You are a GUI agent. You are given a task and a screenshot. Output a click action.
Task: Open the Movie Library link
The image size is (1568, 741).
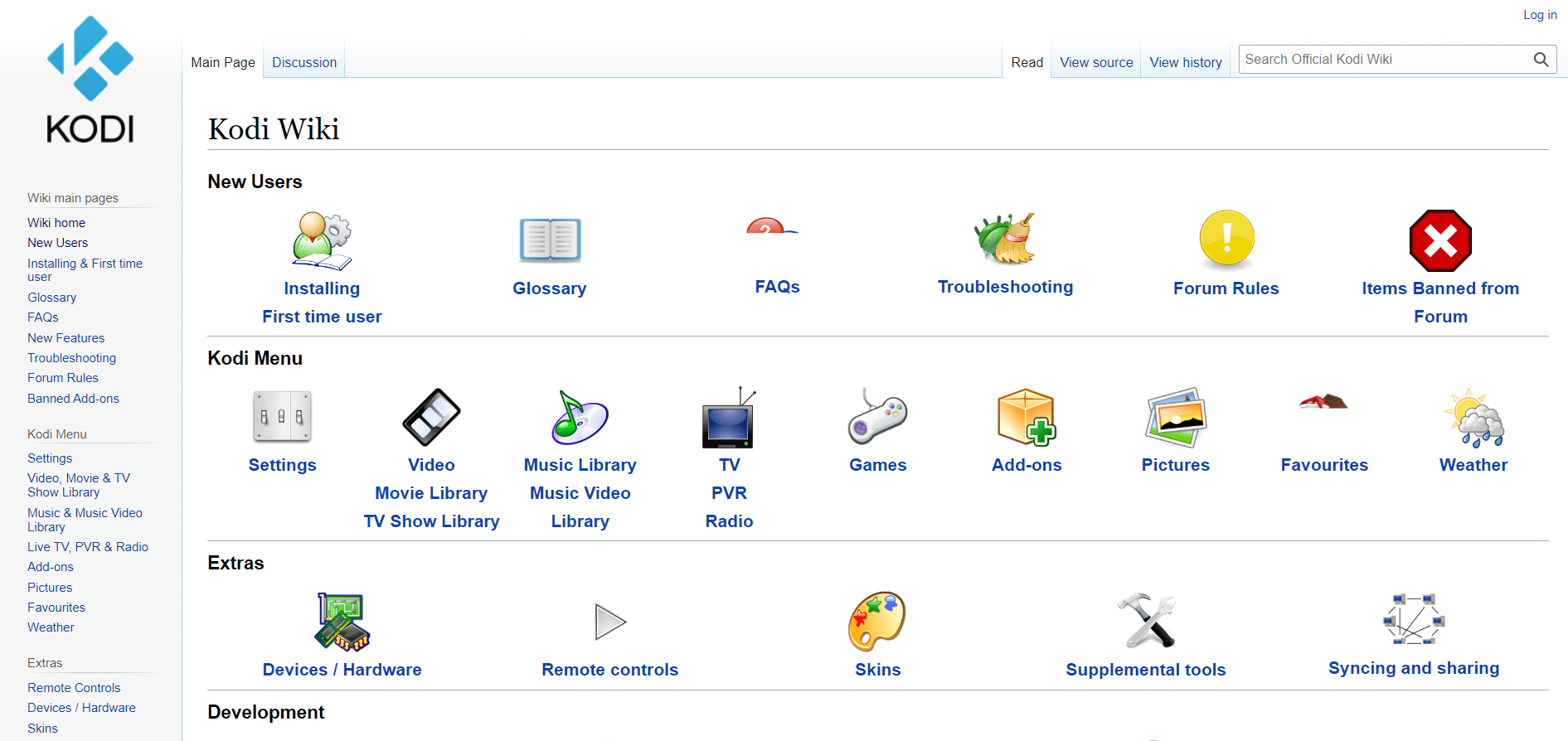click(431, 493)
